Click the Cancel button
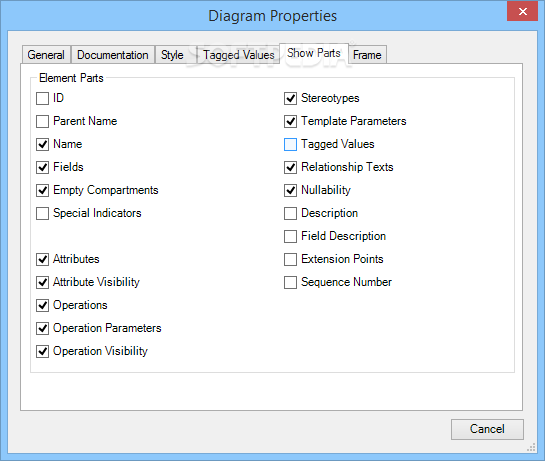The image size is (545, 461). pos(487,429)
